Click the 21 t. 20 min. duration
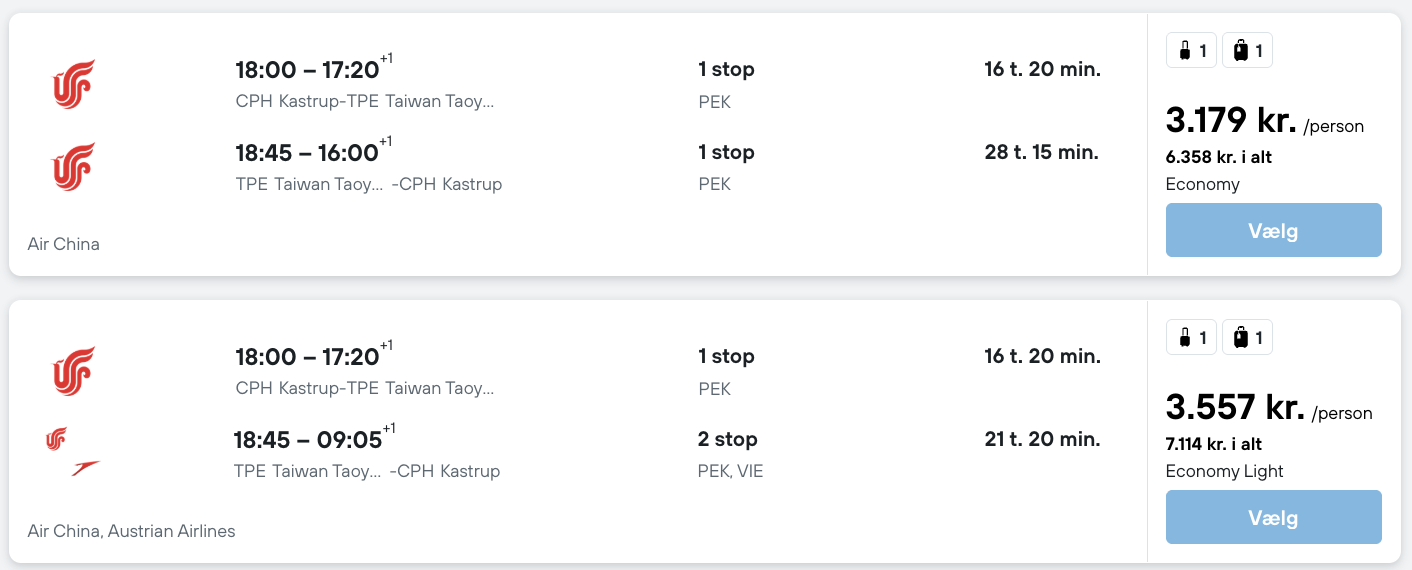Screen dimensions: 1412x570 click(x=1042, y=439)
